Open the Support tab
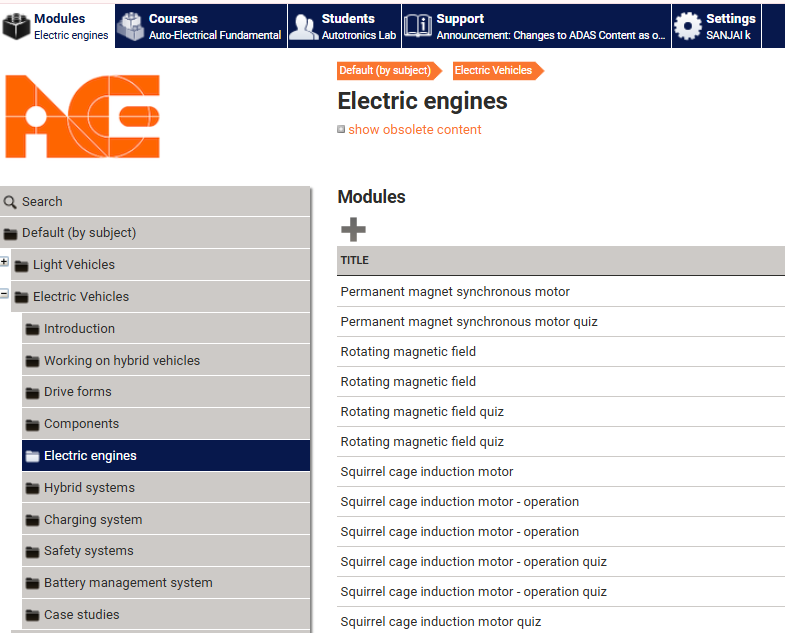The width and height of the screenshot is (785, 633). coord(536,26)
